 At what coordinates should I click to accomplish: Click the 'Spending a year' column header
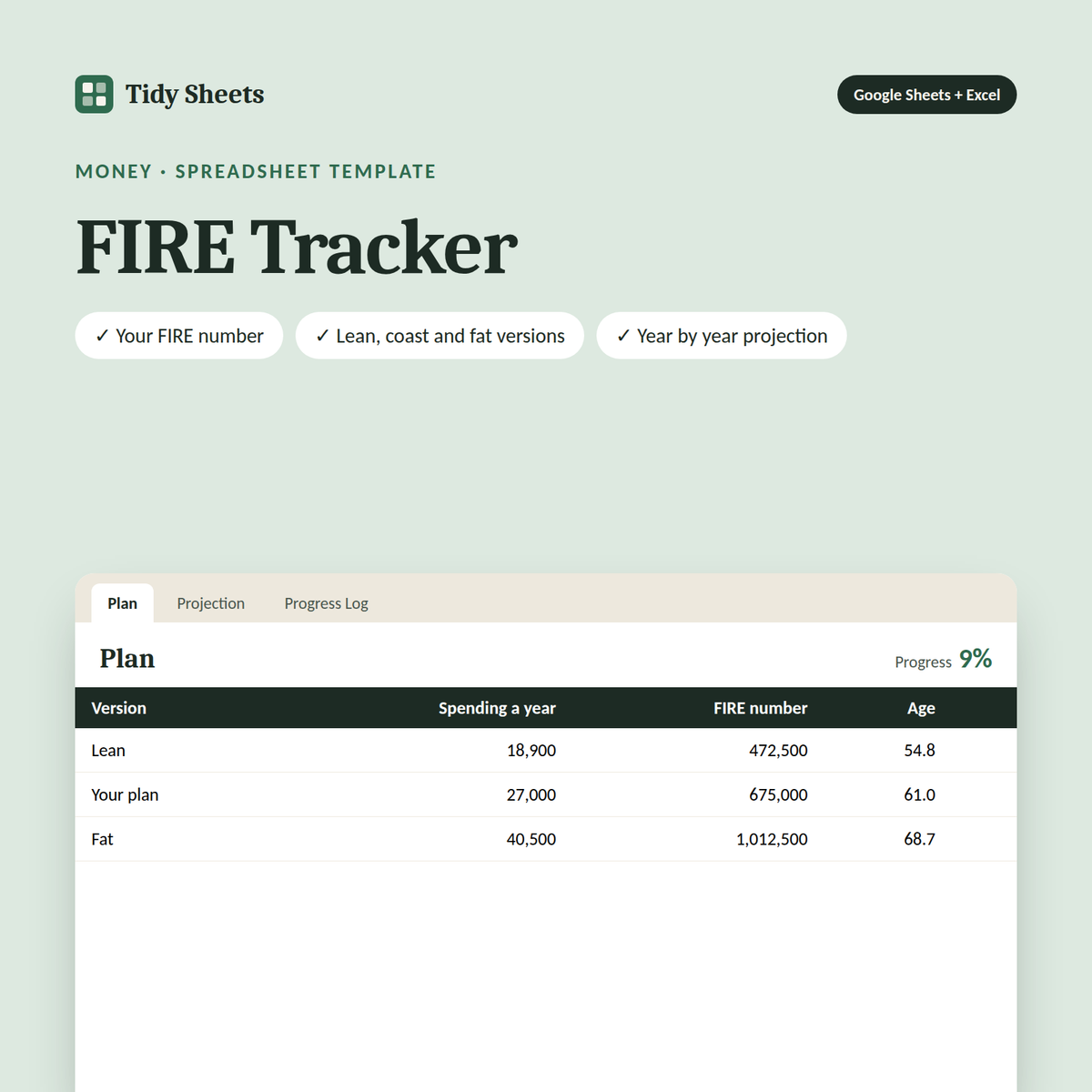pos(497,708)
